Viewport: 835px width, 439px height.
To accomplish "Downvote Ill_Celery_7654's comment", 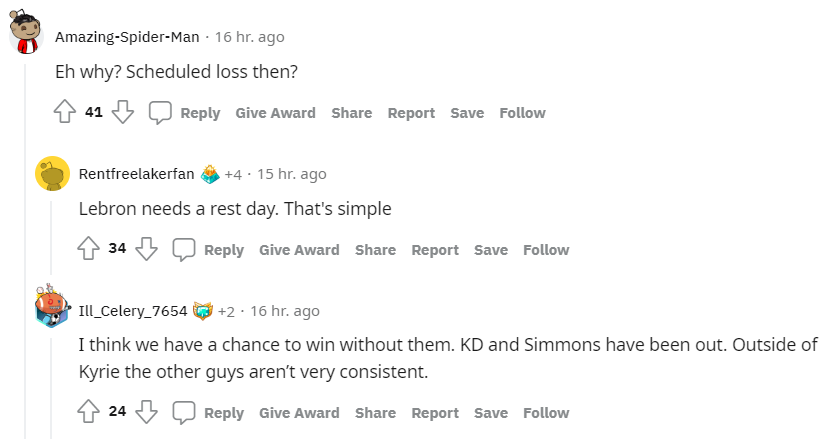I will coord(147,413).
